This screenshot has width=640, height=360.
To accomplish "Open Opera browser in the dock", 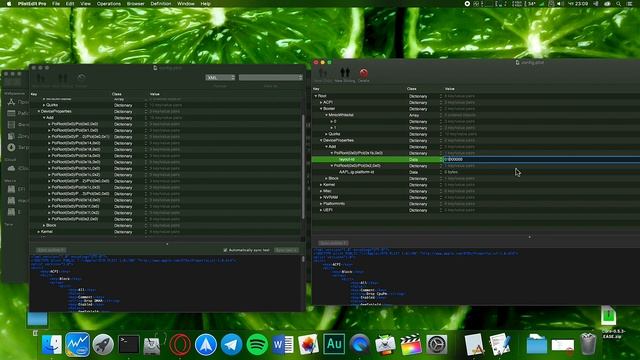I will (180, 344).
